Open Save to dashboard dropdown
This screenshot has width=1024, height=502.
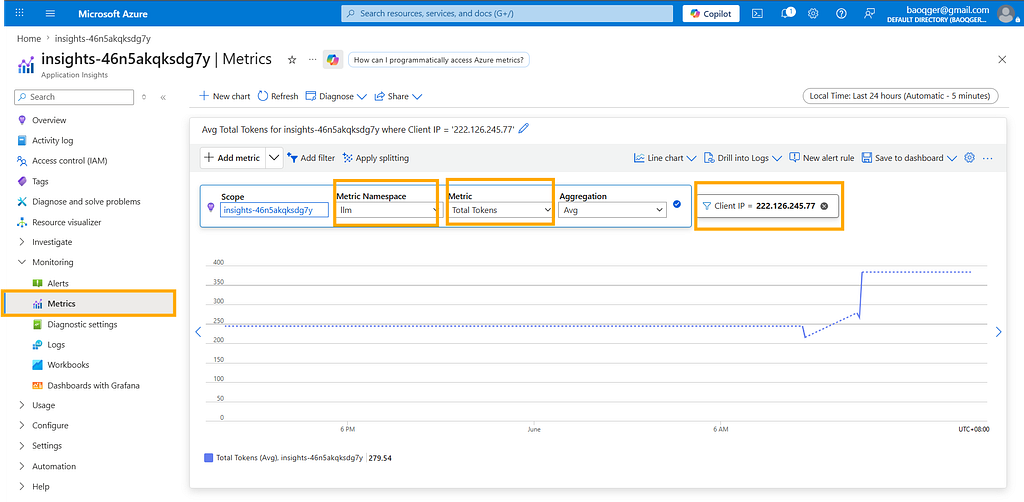tap(909, 158)
